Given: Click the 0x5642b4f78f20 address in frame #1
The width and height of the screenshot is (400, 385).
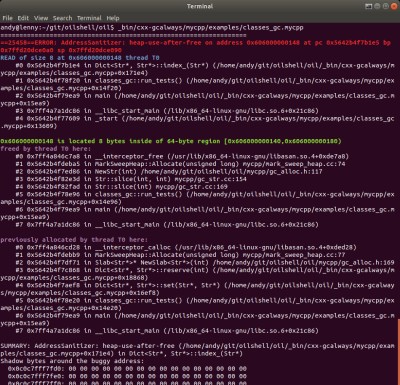Looking at the screenshot, I should coord(53,81).
